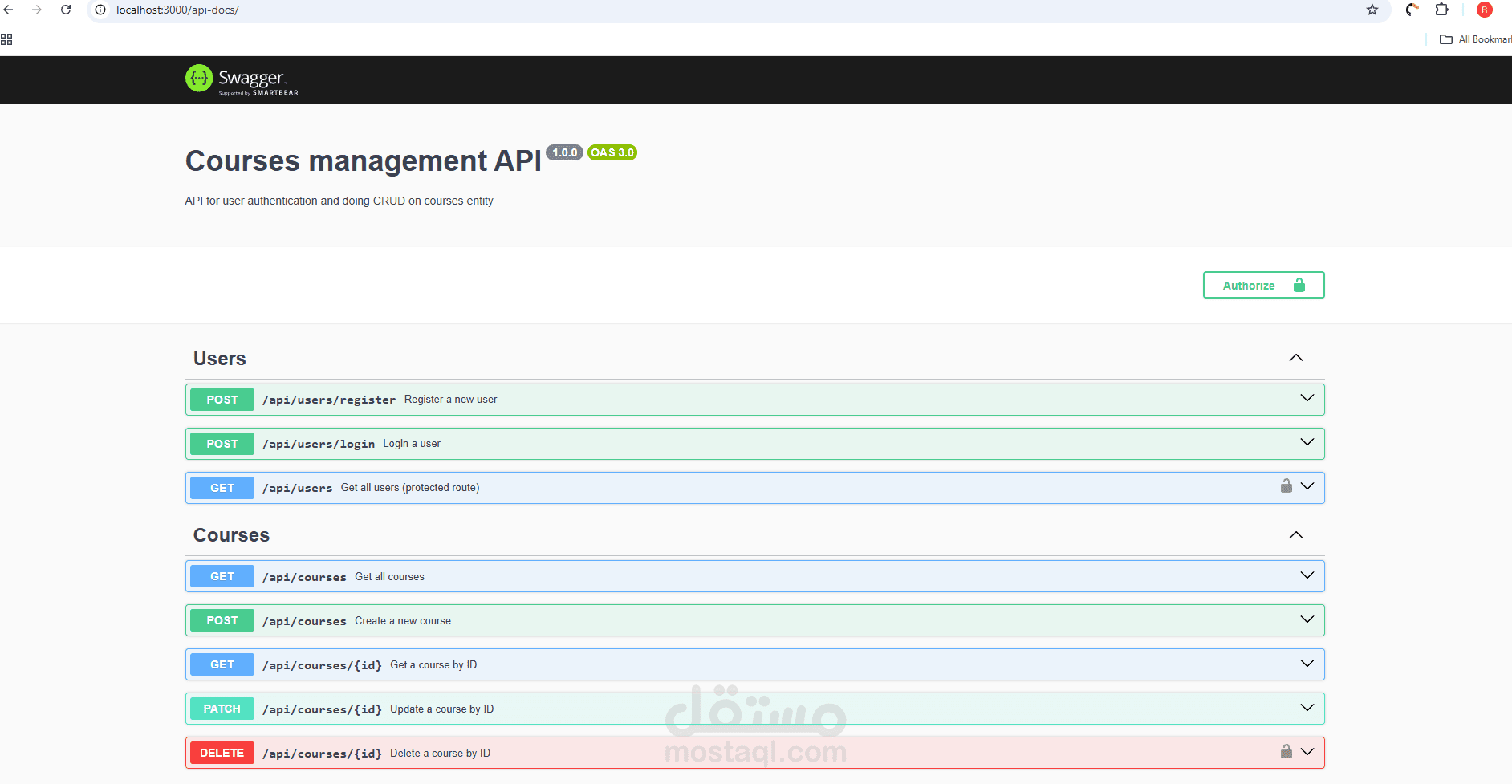
Task: Click POST badge for /api/users/register
Action: pyautogui.click(x=222, y=400)
